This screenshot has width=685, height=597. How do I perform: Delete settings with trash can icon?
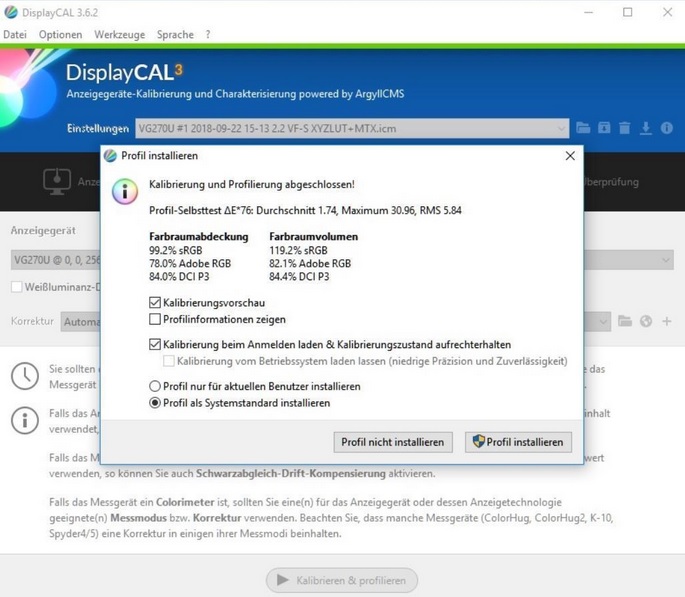(625, 128)
